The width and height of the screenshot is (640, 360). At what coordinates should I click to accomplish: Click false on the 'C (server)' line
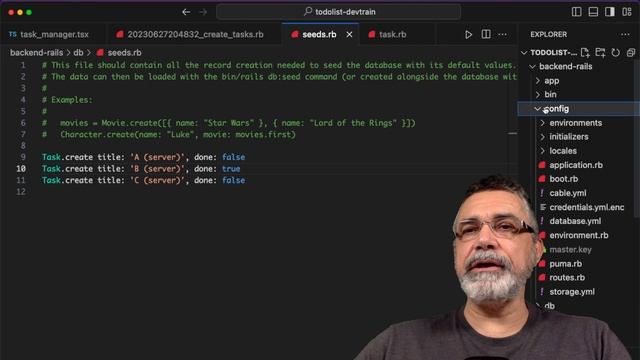[233, 180]
